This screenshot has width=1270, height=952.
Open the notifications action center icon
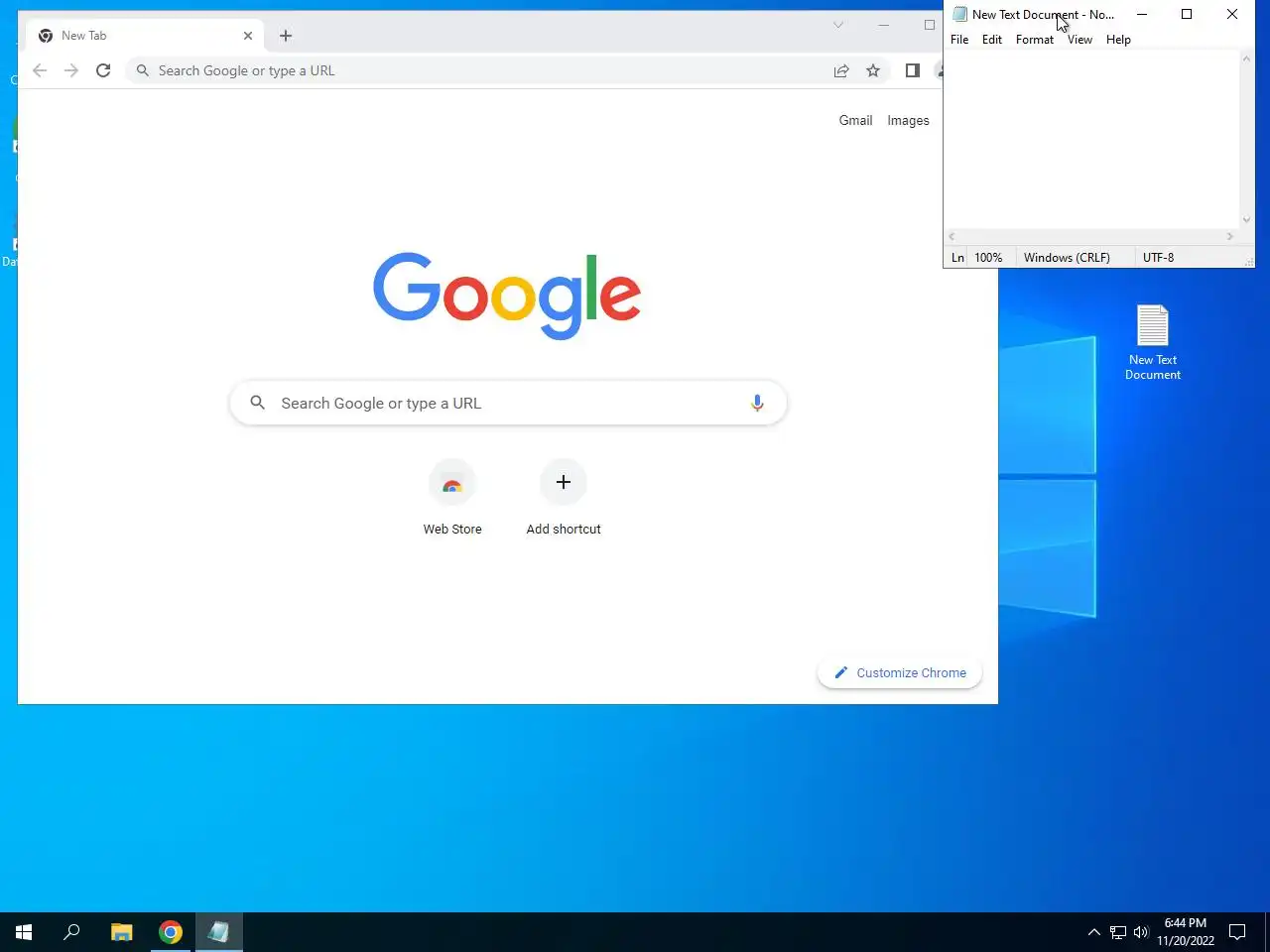click(1237, 932)
